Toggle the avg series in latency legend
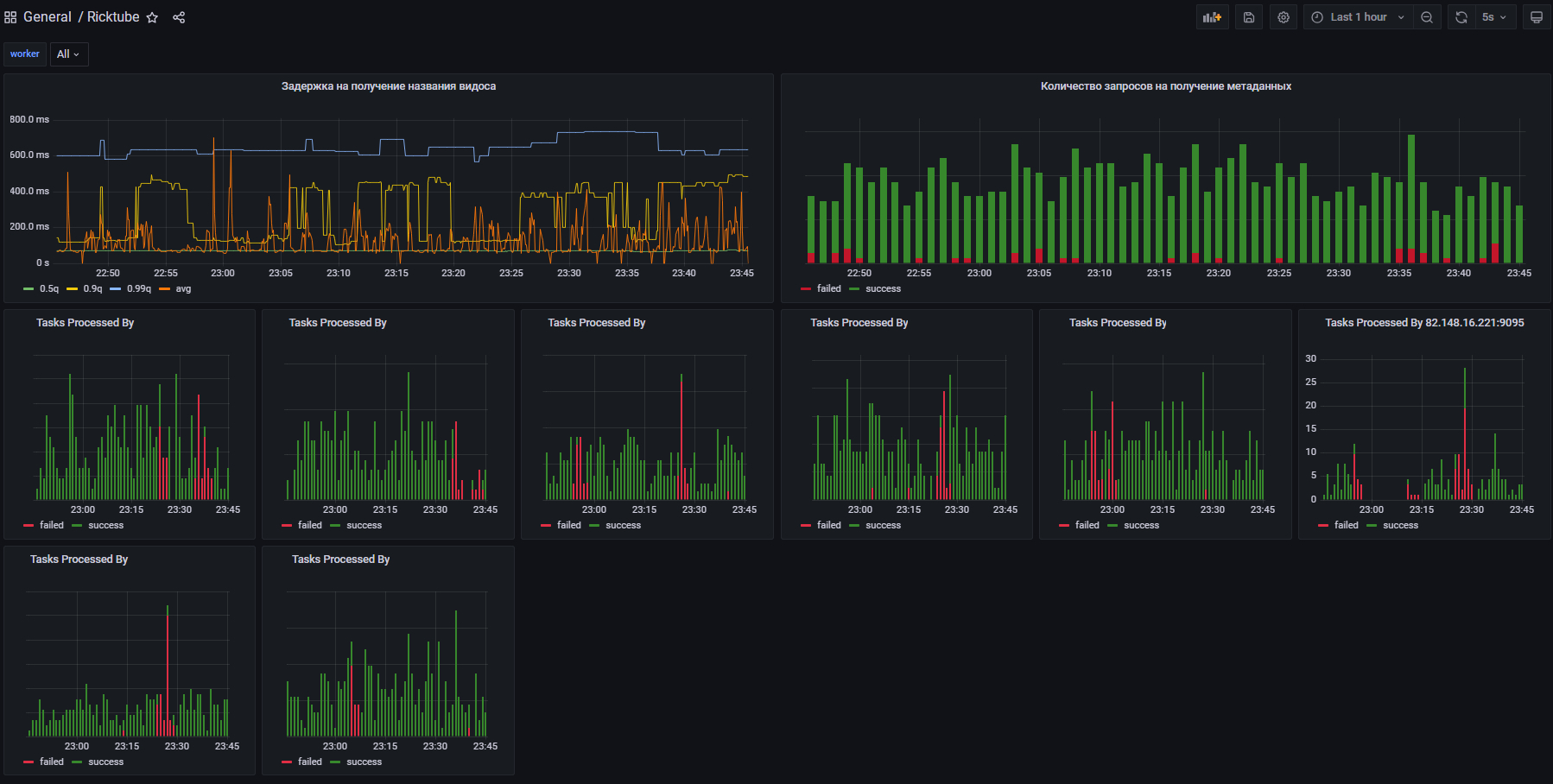Viewport: 1553px width, 784px height. 183,289
